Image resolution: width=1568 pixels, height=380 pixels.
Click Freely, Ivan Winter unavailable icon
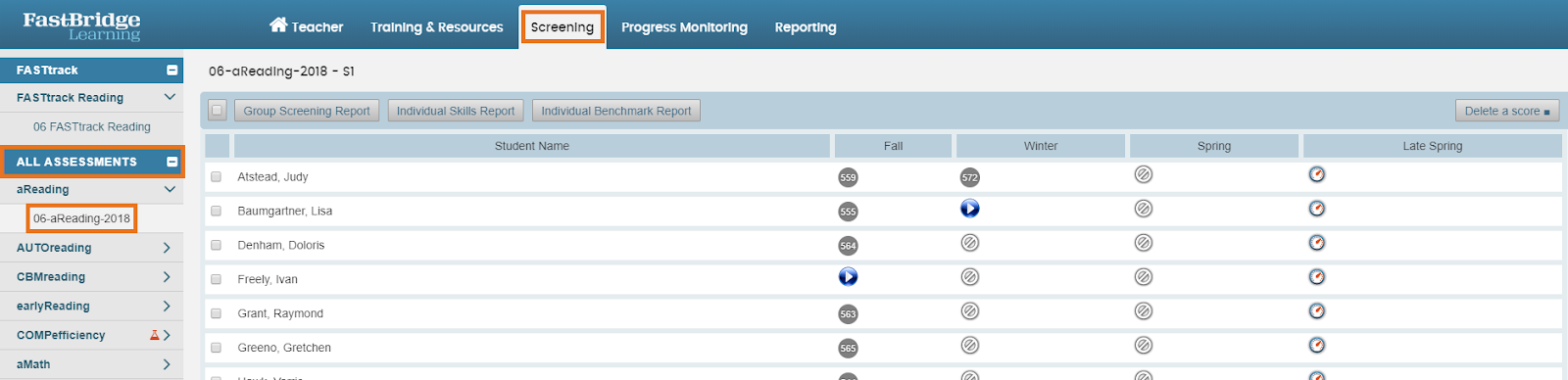click(970, 277)
